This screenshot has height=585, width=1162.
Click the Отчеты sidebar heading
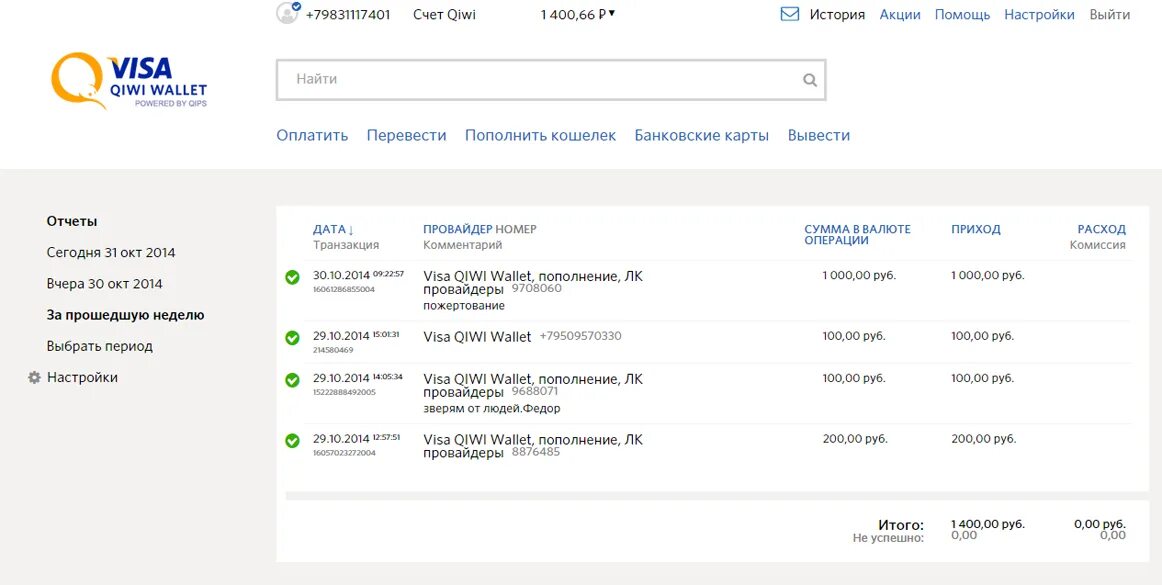(x=72, y=222)
